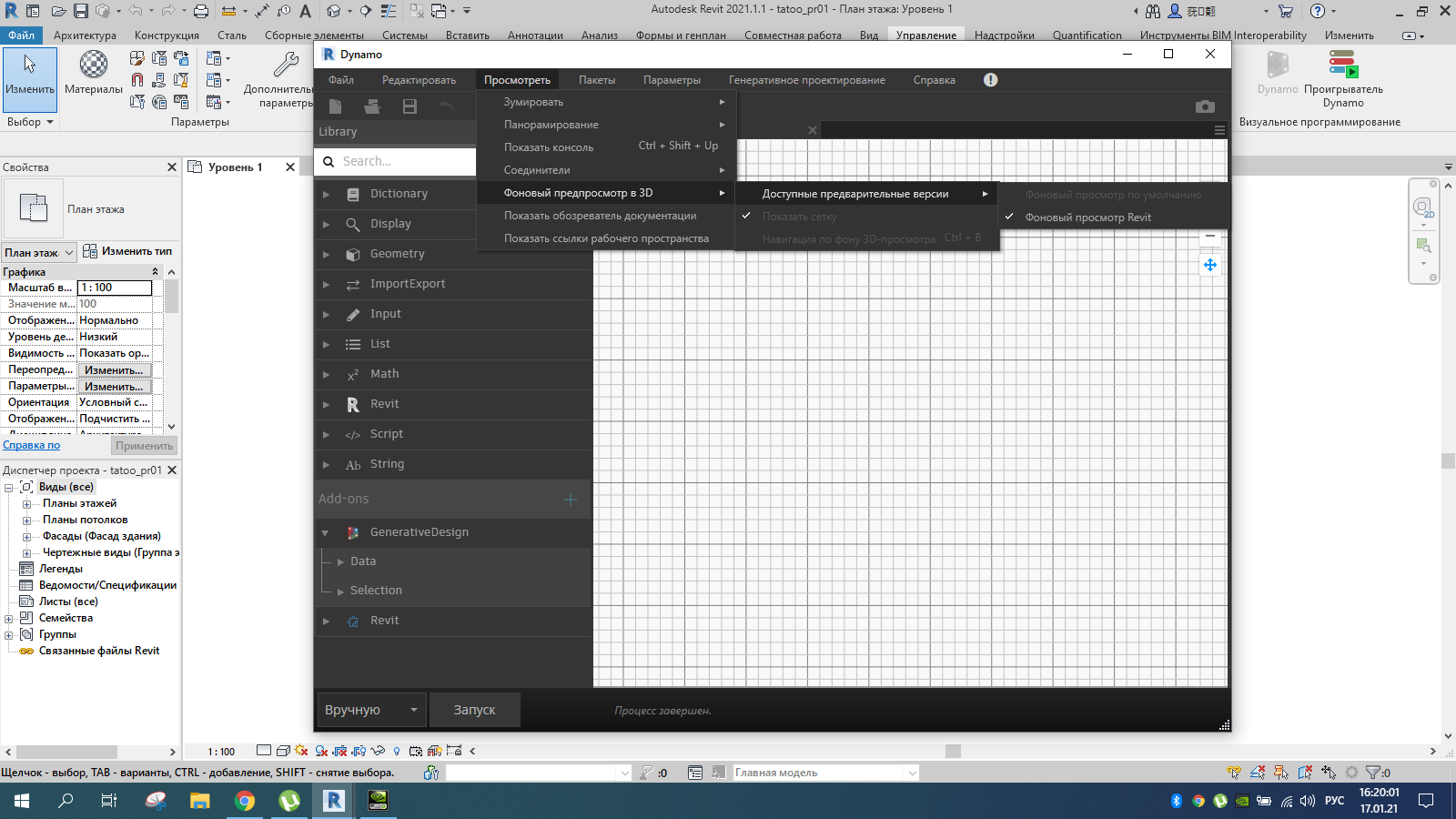Click the Dynamo library Search field
The width and height of the screenshot is (1456, 819).
click(x=397, y=161)
